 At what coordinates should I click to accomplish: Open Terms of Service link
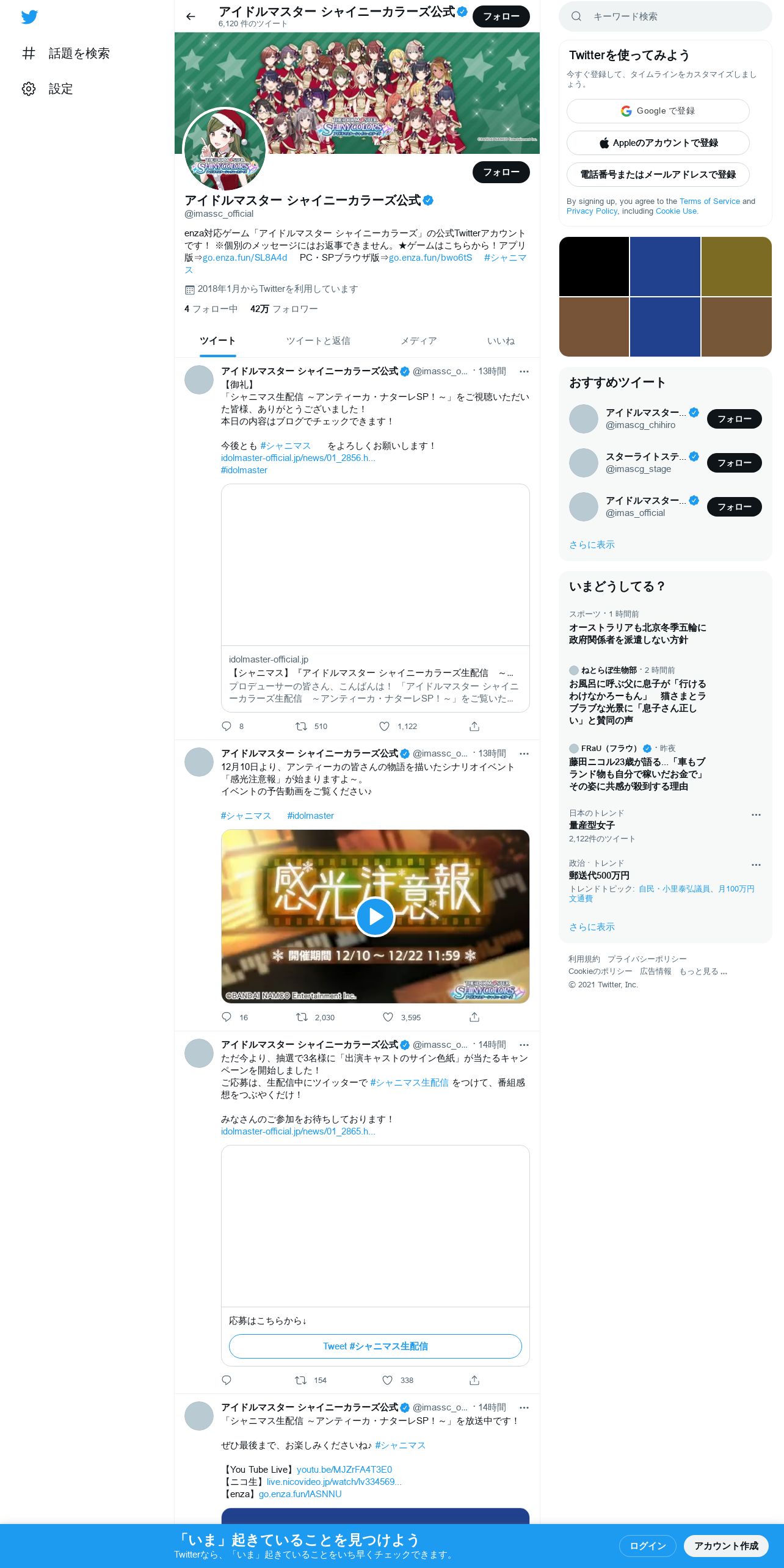click(x=710, y=201)
